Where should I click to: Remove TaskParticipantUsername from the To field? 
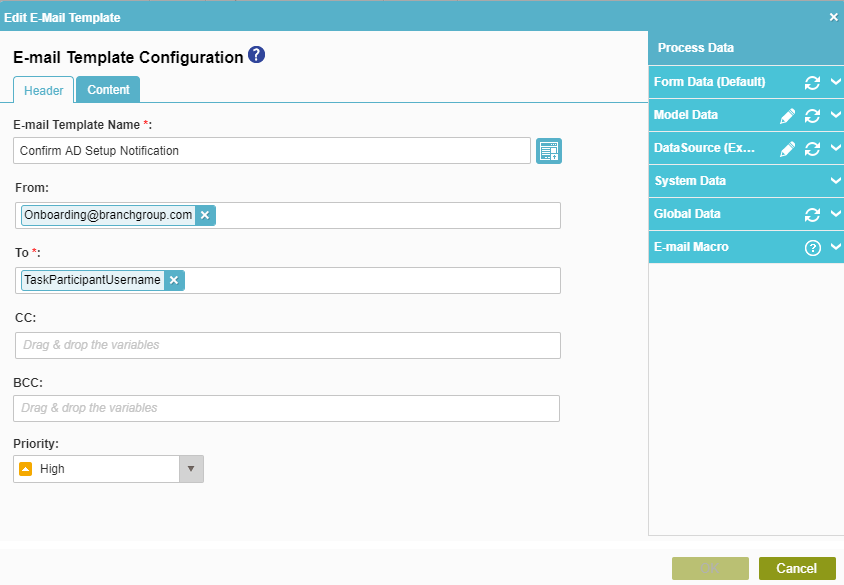pyautogui.click(x=174, y=280)
